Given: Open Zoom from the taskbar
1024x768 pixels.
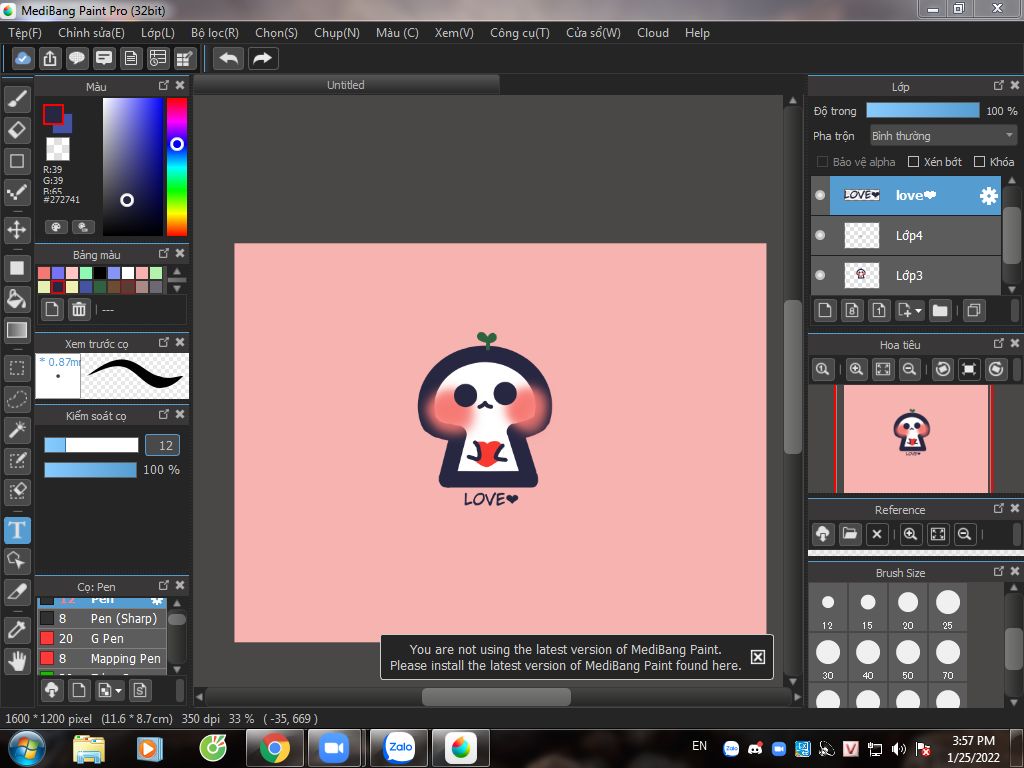Looking at the screenshot, I should point(334,748).
